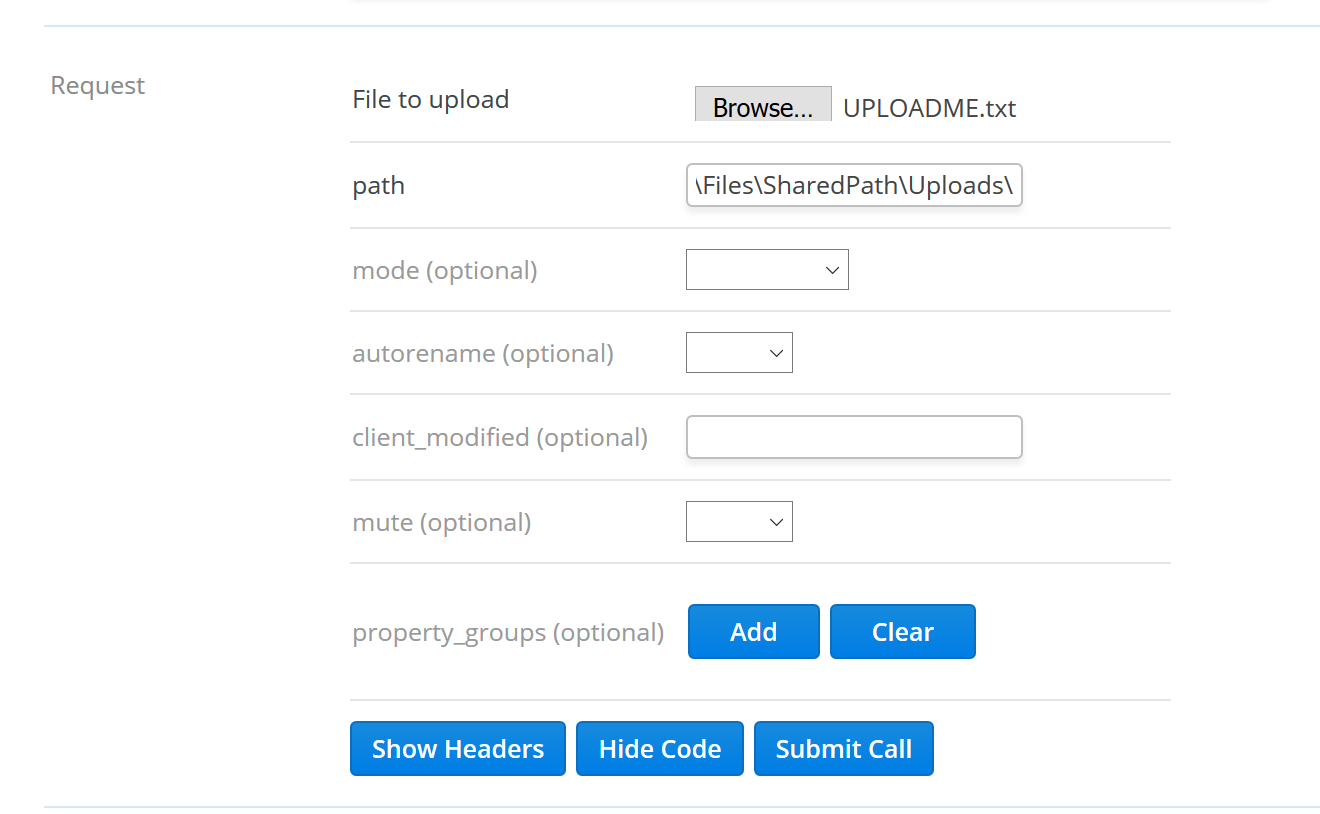Click the Hide Code button
Viewport: 1320px width, 814px height.
[660, 749]
